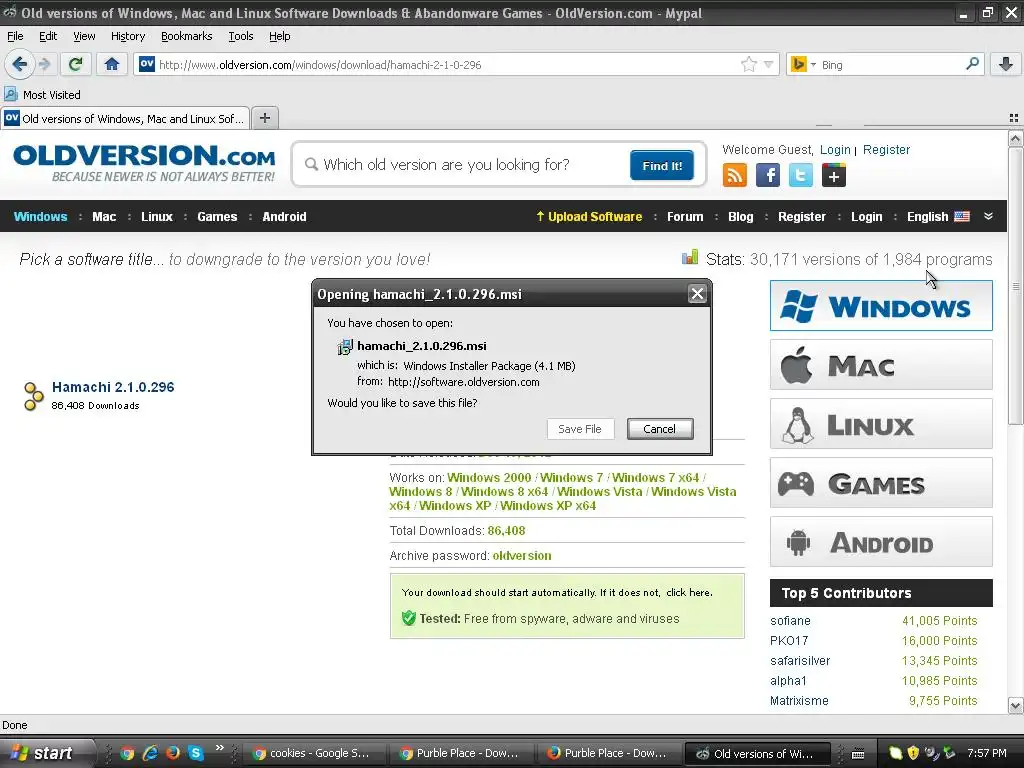
Task: Select Mac in the black navigation bar
Action: (104, 216)
